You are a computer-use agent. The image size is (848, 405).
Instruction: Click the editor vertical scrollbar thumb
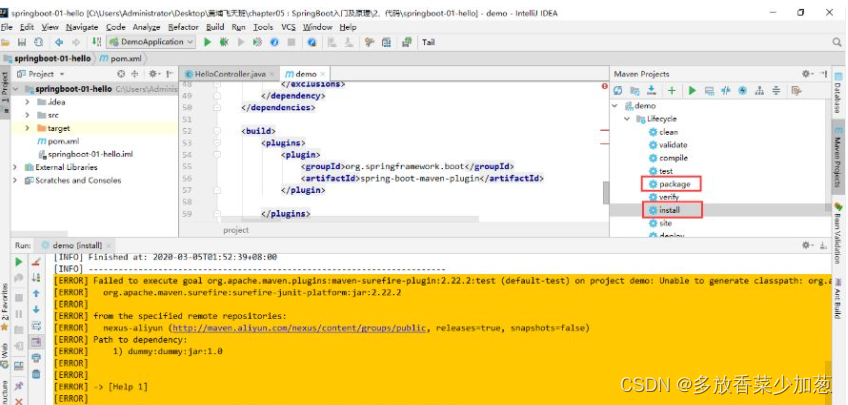tap(606, 193)
